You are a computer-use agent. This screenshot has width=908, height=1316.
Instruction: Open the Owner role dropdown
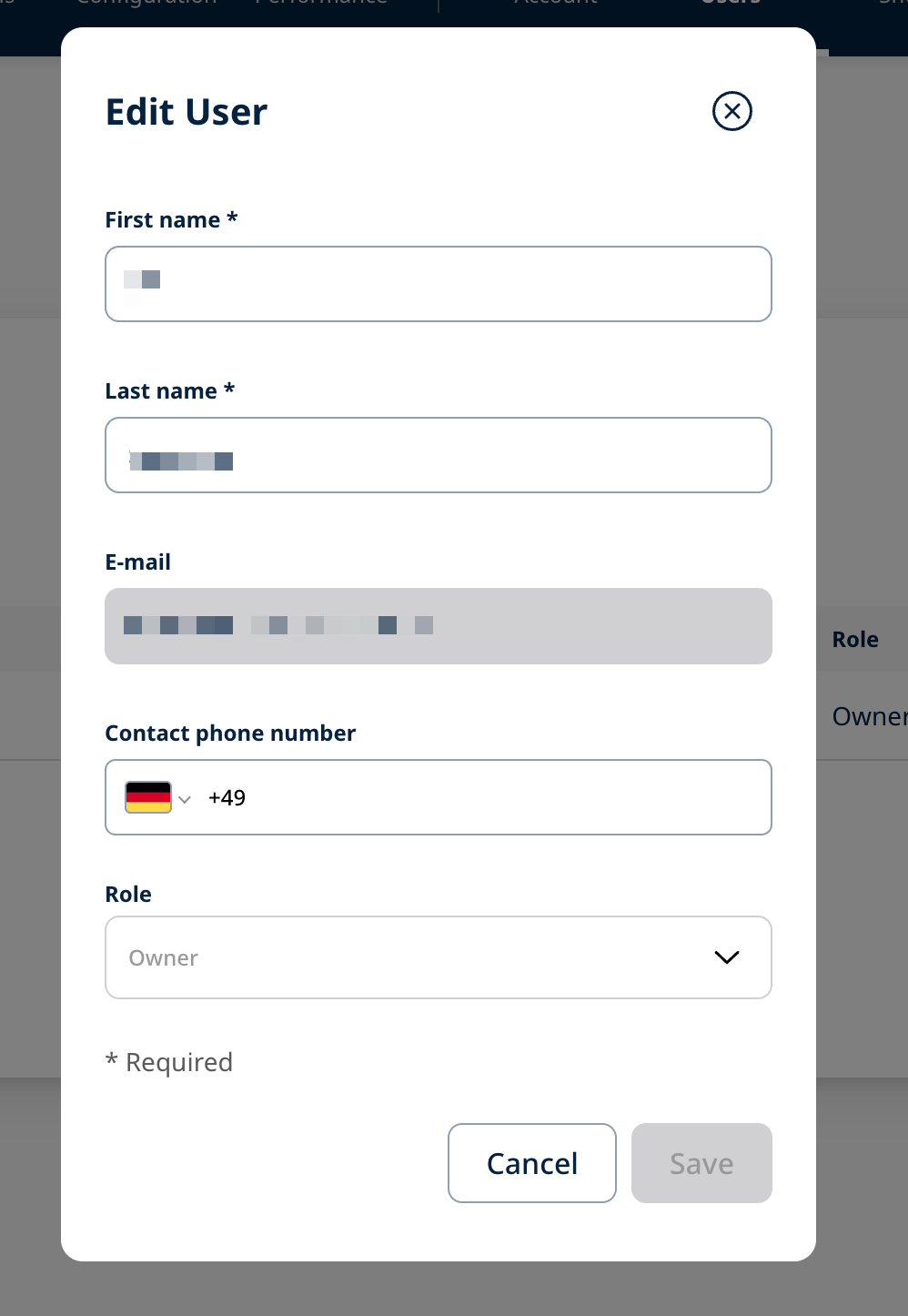[438, 957]
